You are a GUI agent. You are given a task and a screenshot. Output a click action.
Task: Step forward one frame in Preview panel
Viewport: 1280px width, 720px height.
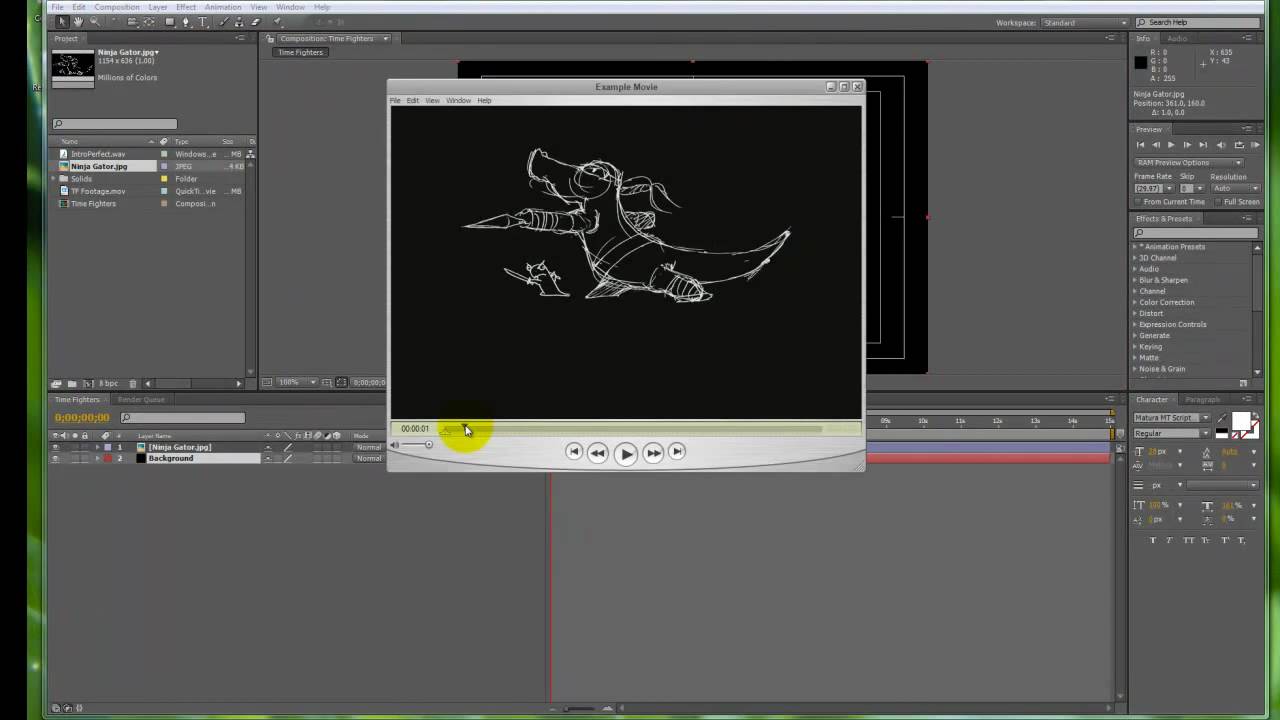(x=1187, y=145)
